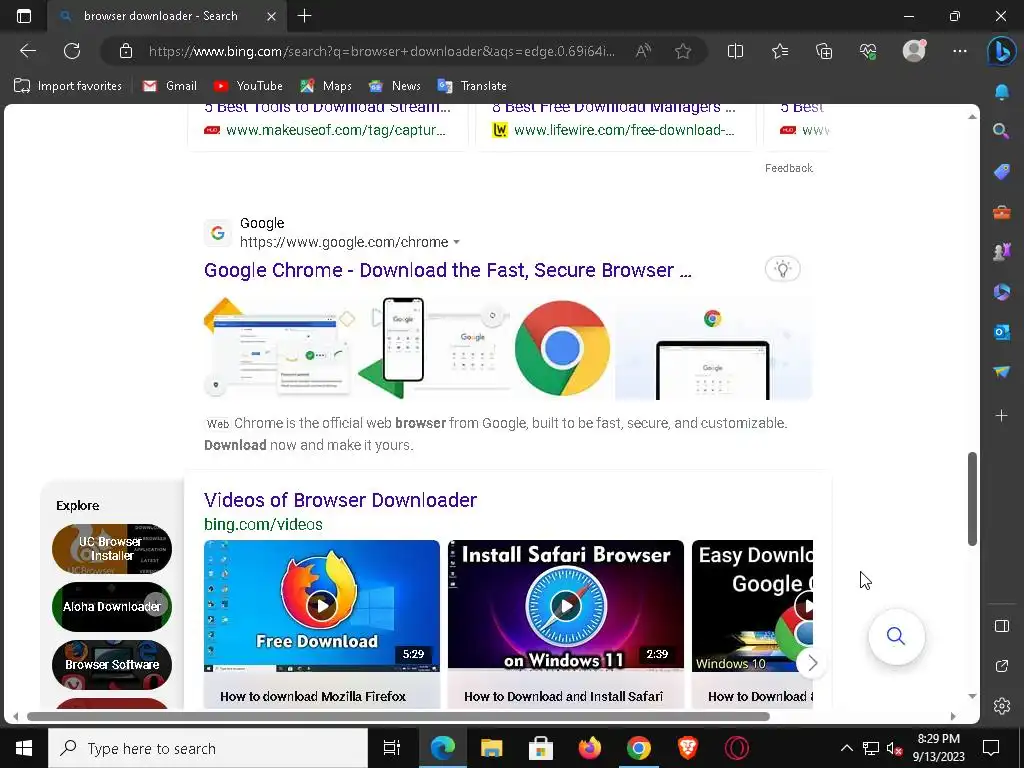This screenshot has width=1024, height=768.
Task: Click the horizontal page scrollbar thumb
Action: coord(398,716)
